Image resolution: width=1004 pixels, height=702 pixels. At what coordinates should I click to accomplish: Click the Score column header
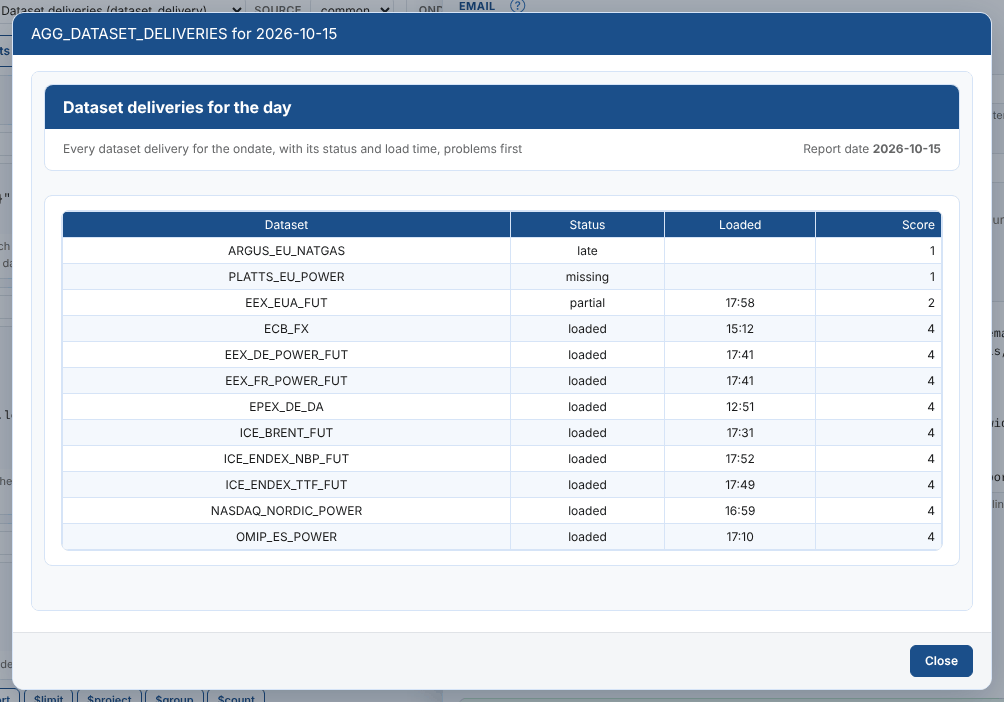click(878, 225)
